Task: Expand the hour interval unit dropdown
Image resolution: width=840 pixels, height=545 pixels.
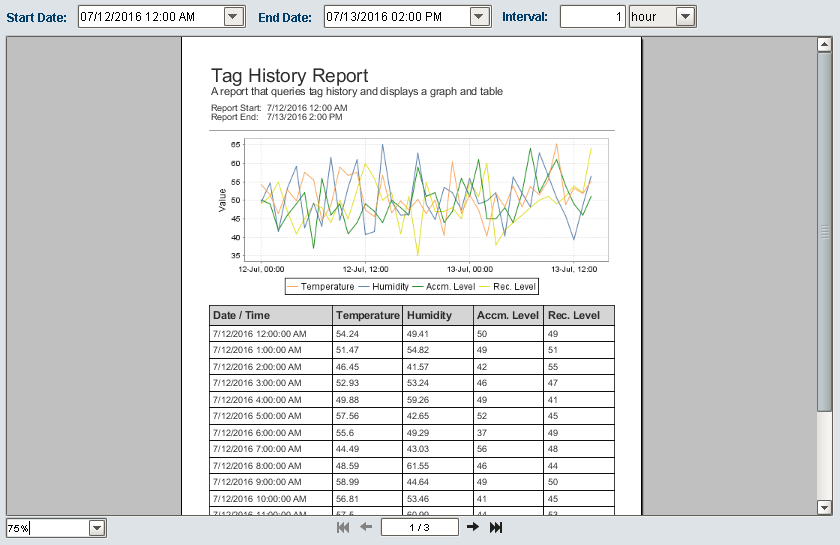Action: tap(685, 17)
